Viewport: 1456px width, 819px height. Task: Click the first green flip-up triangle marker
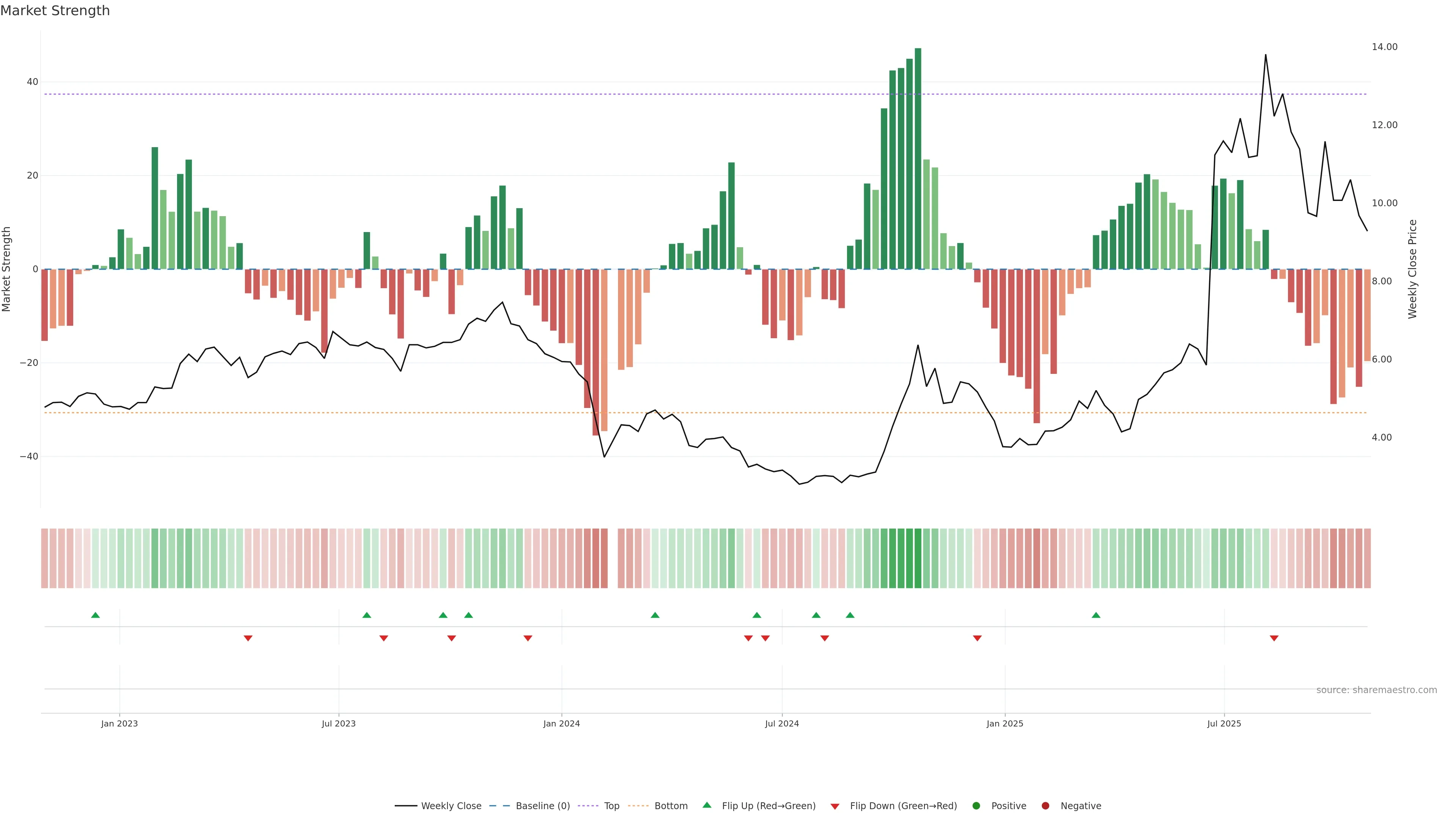click(x=96, y=615)
